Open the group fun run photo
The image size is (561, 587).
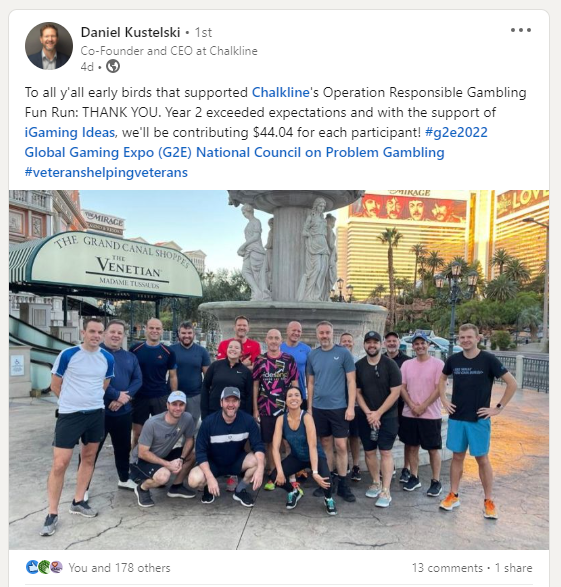pyautogui.click(x=279, y=370)
